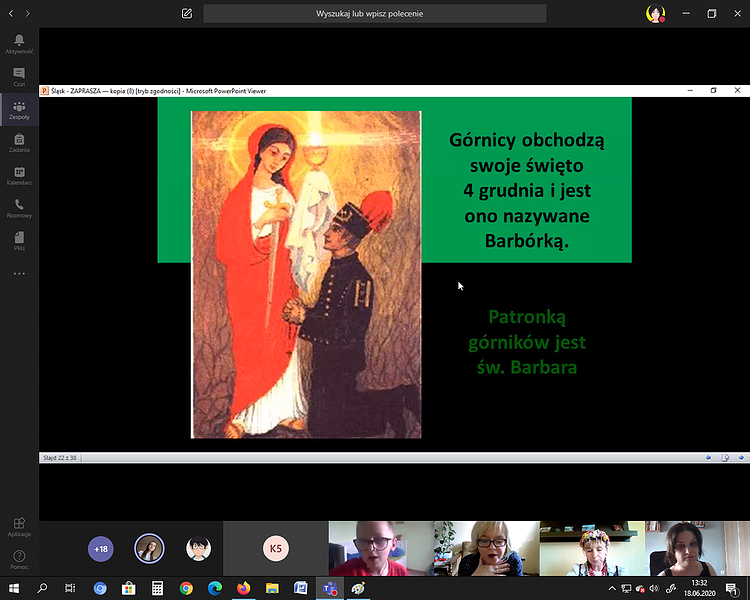Start a new chat with compose icon
The image size is (750, 600).
click(x=187, y=13)
